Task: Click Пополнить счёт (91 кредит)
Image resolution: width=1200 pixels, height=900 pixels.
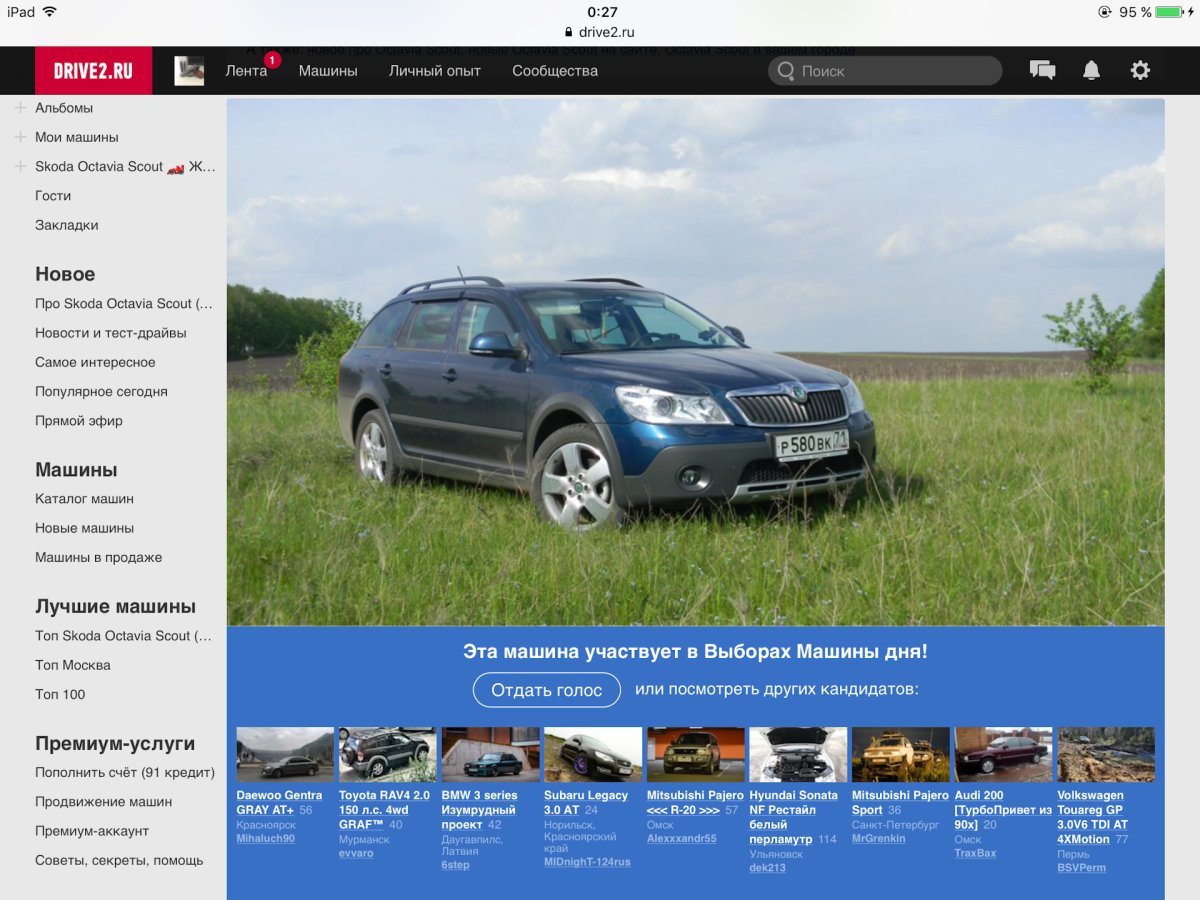Action: click(125, 772)
